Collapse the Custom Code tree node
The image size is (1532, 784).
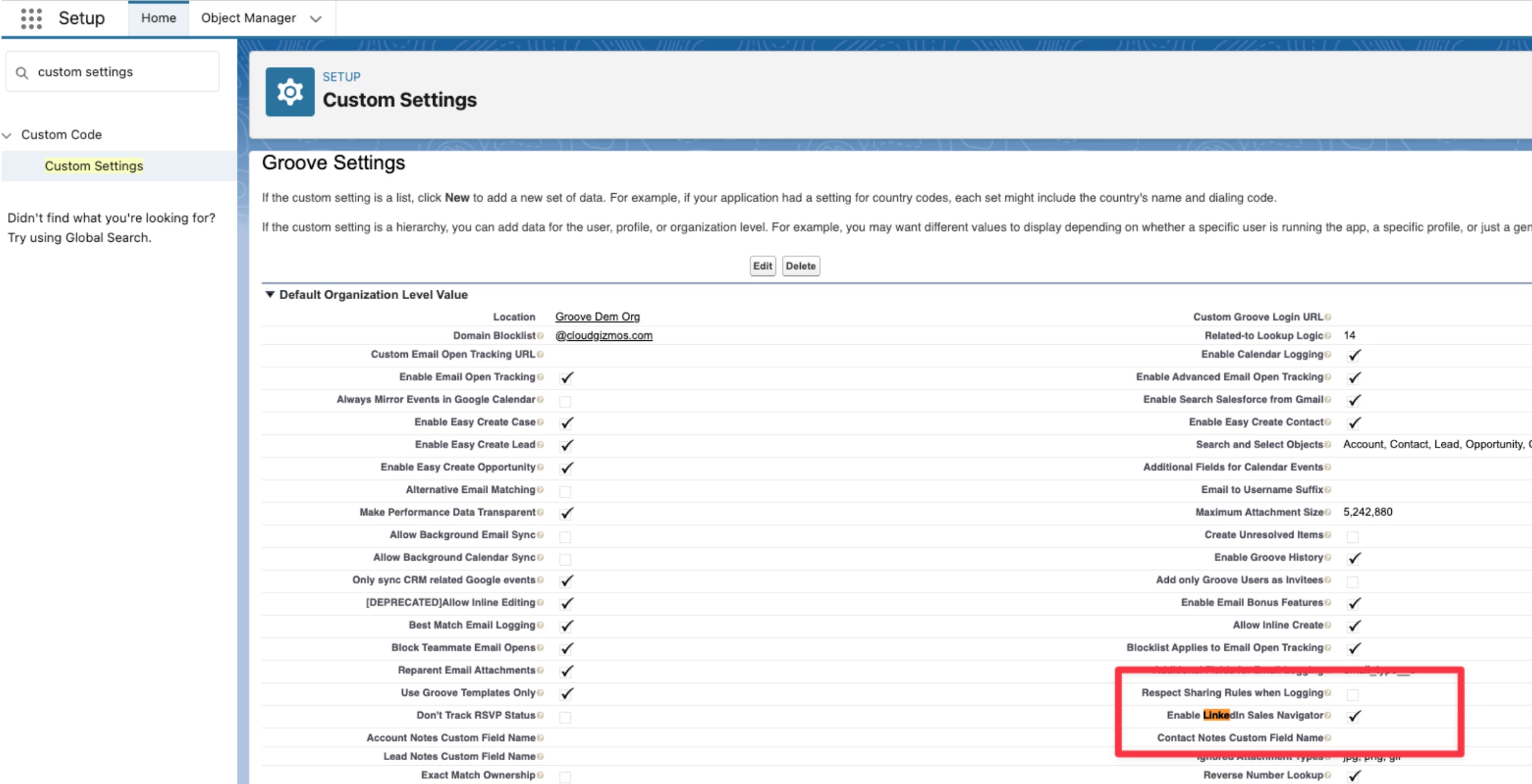click(8, 135)
